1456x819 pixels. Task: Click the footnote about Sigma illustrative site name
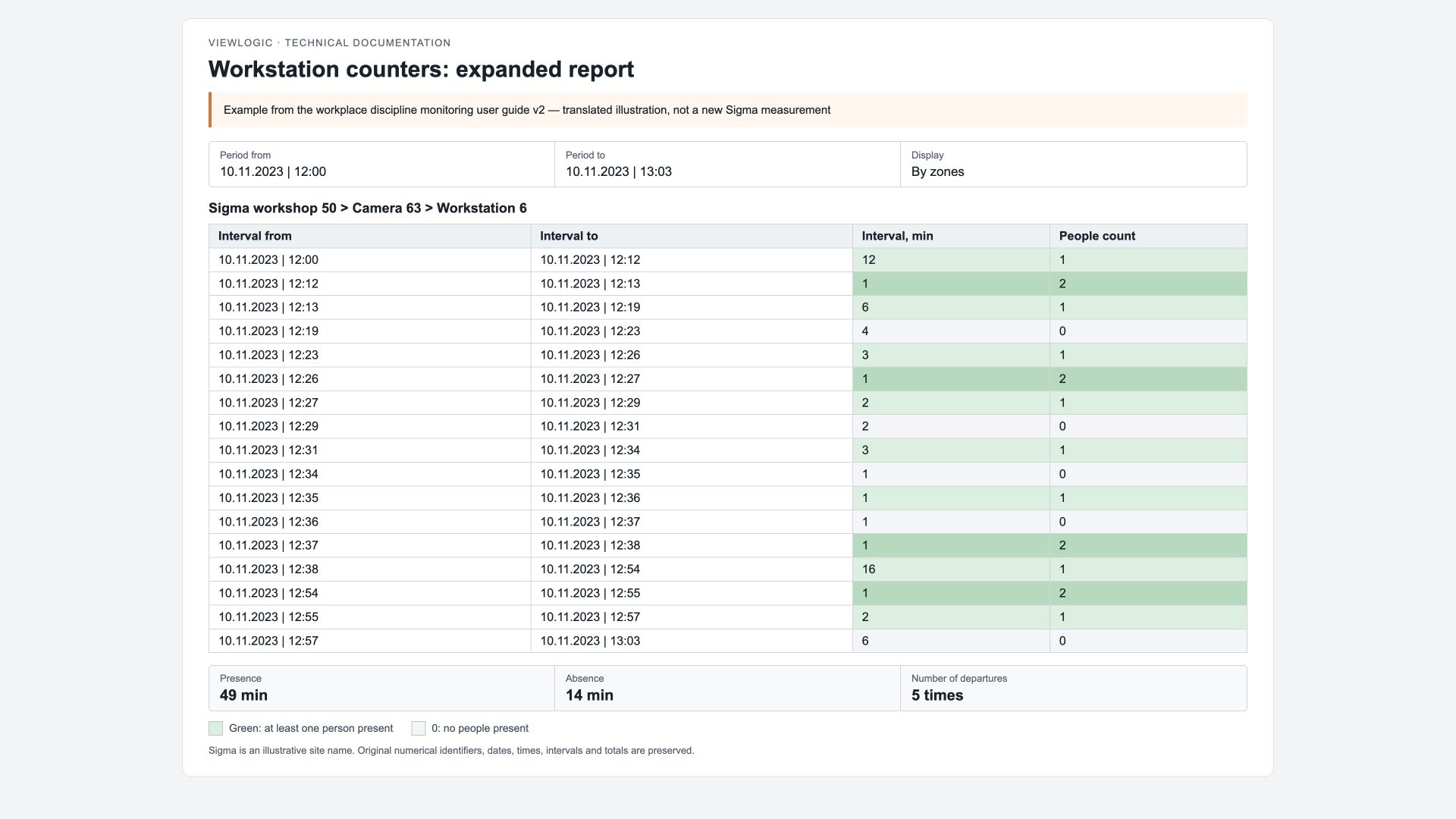451,751
